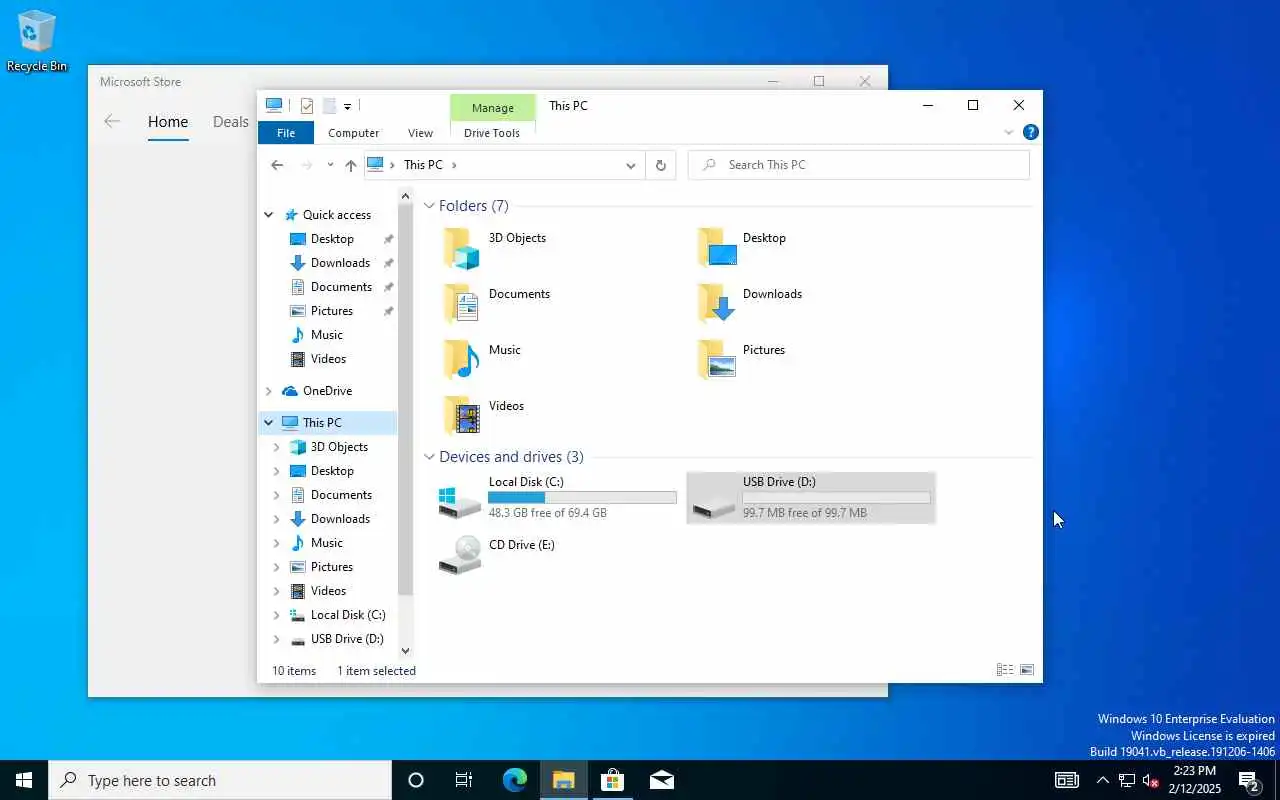Open the File ribbon tab
1280x800 pixels.
pyautogui.click(x=286, y=133)
